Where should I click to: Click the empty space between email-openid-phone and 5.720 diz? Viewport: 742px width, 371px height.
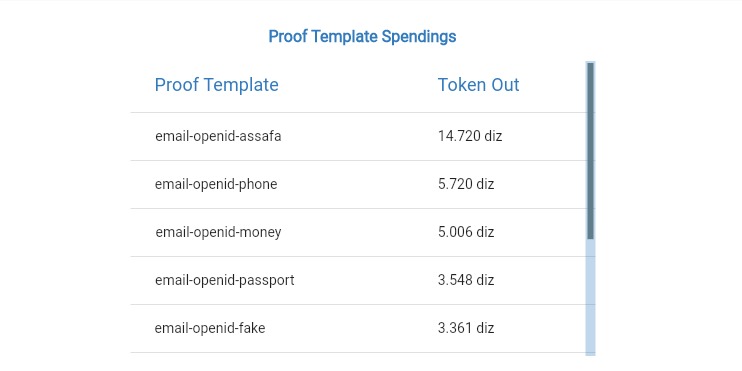357,184
